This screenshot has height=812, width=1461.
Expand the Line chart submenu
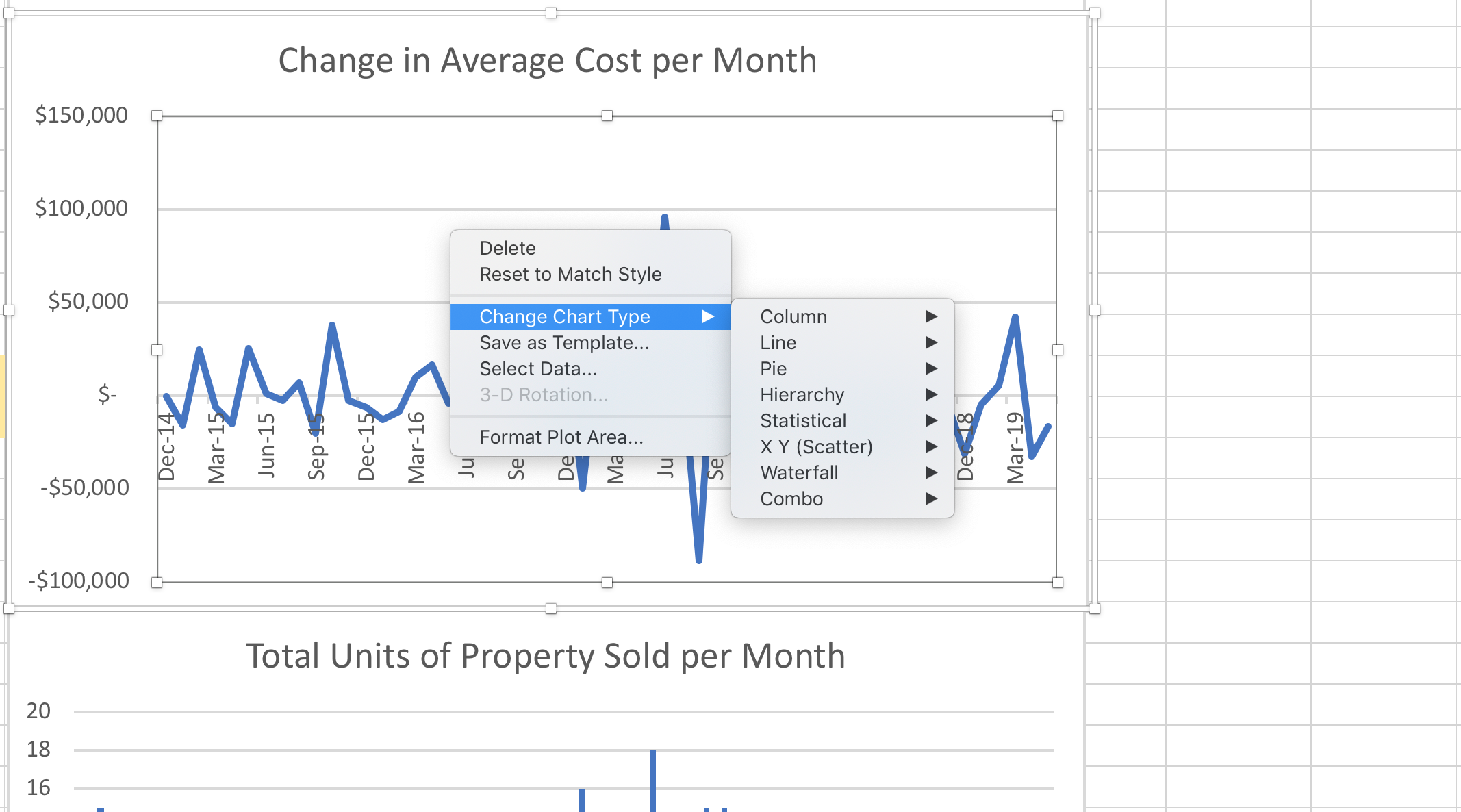tap(778, 342)
